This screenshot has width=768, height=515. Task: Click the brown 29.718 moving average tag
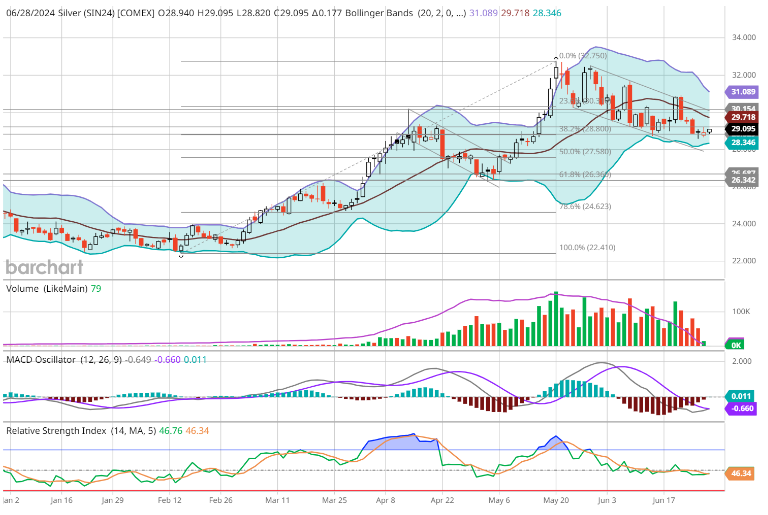click(x=742, y=117)
